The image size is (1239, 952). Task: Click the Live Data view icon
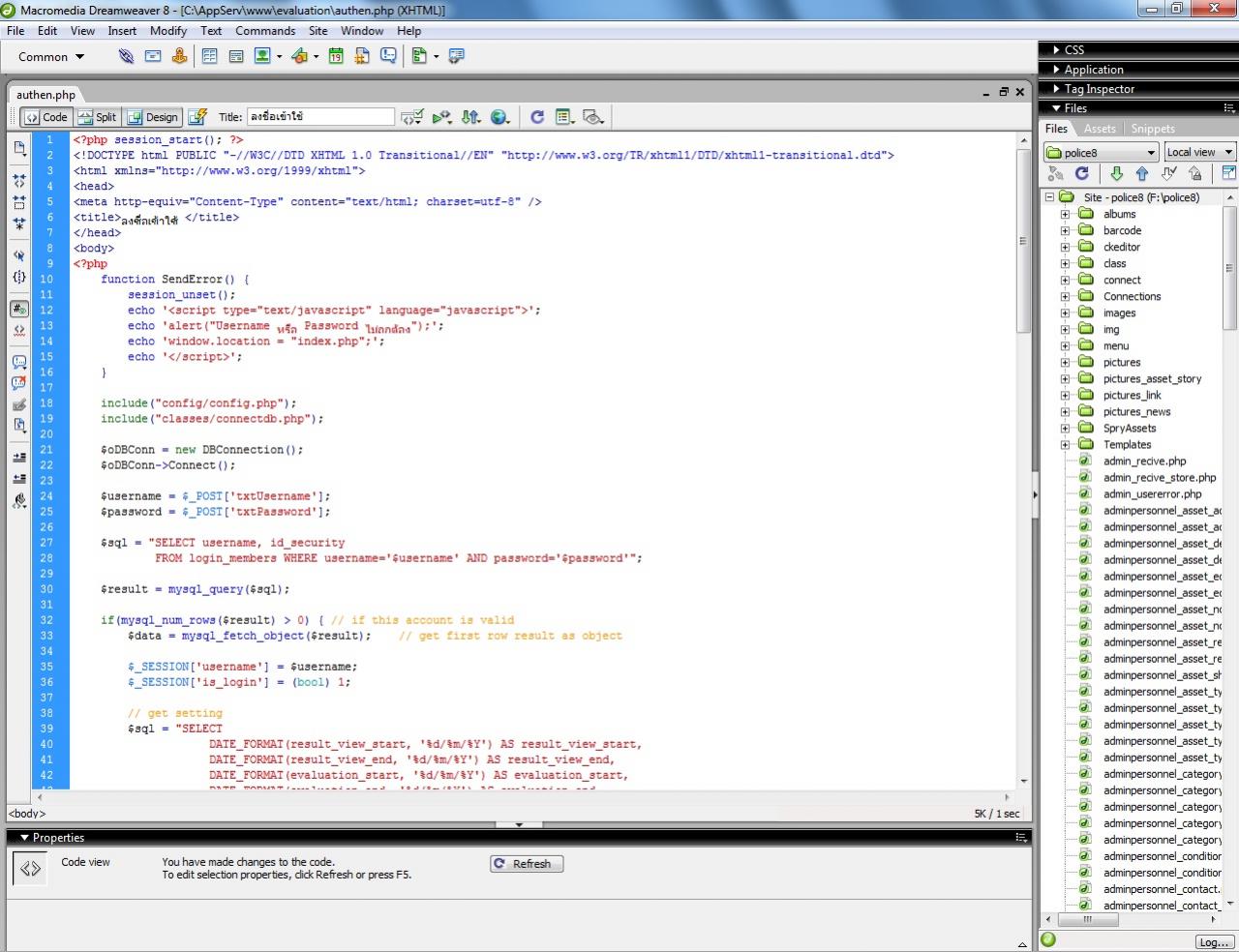coord(197,117)
